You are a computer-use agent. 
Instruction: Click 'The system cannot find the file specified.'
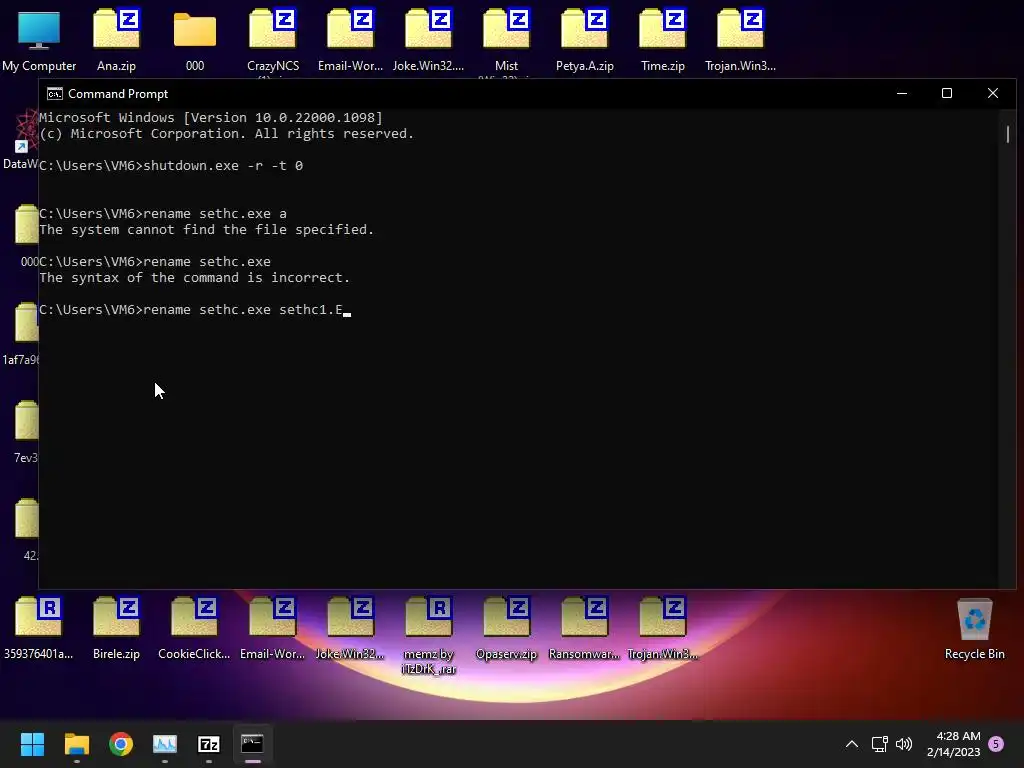click(x=206, y=230)
